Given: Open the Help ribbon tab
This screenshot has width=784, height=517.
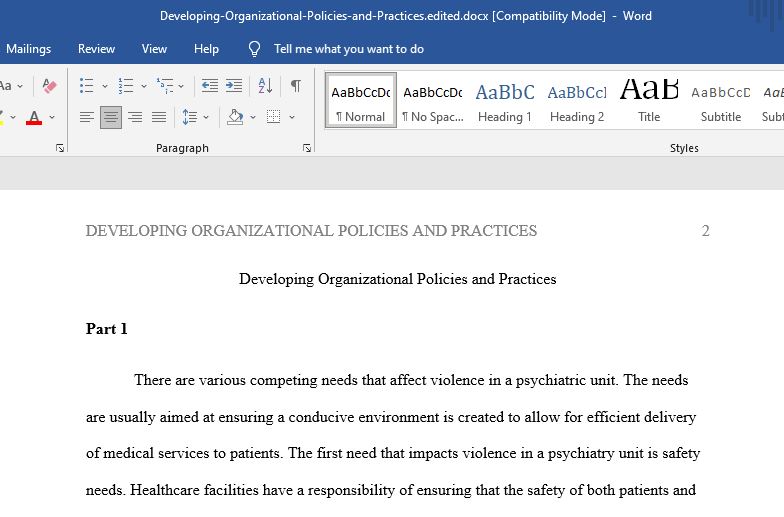Looking at the screenshot, I should (x=206, y=49).
